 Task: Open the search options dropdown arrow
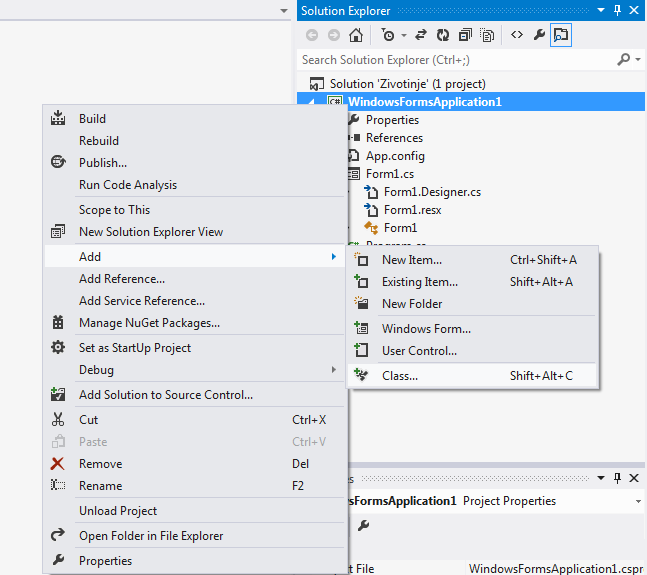tap(639, 60)
